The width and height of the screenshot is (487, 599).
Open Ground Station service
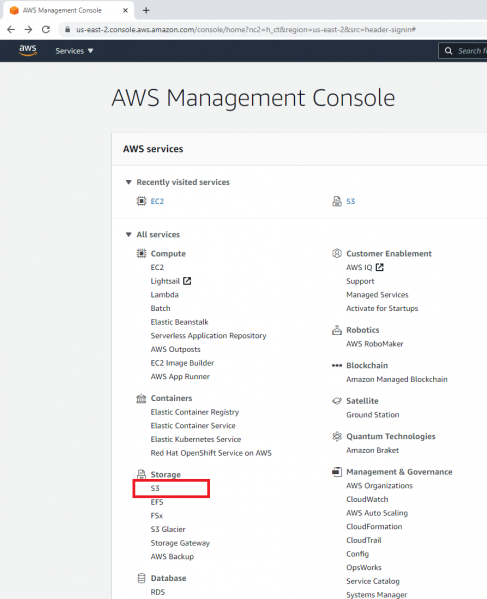(373, 415)
